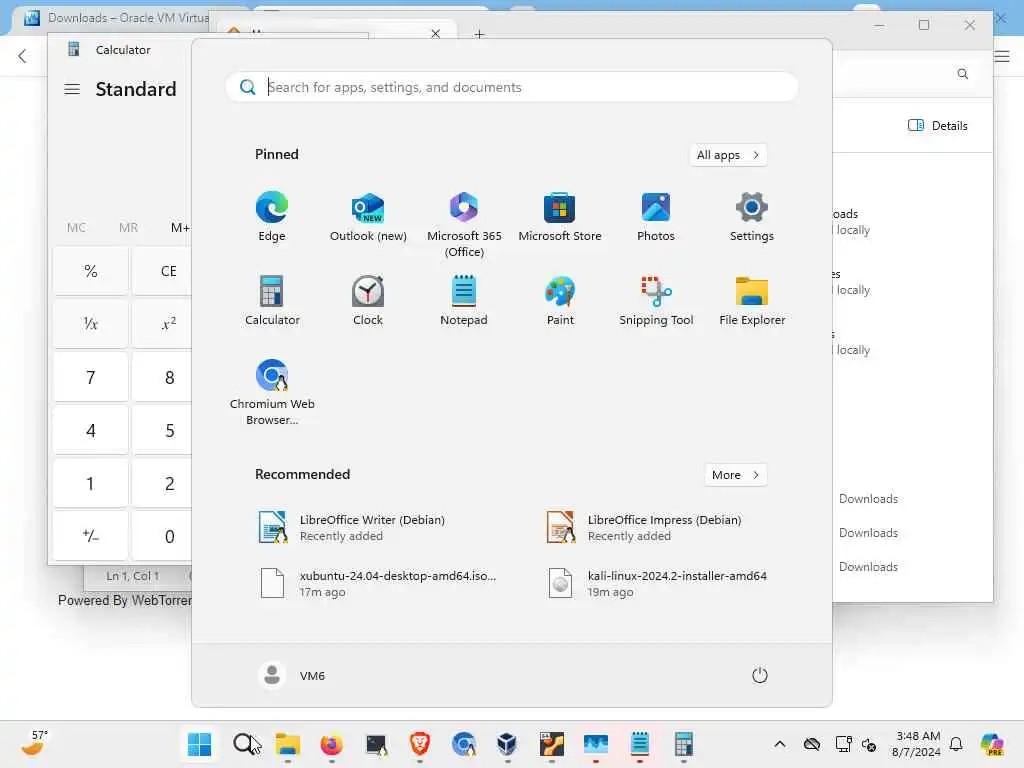Click the M+ memory add button
The image size is (1024, 768).
(180, 227)
